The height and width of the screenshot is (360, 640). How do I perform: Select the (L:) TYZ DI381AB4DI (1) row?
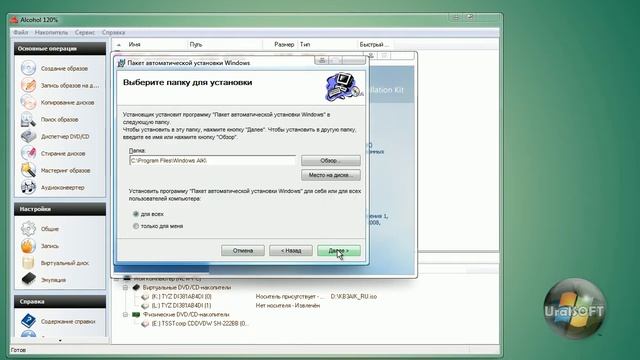click(181, 306)
